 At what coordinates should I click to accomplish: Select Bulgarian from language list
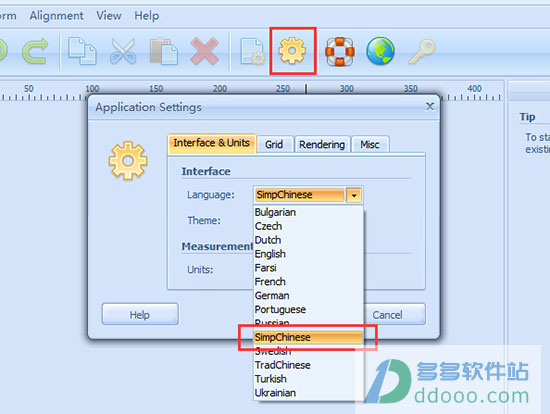(308, 212)
